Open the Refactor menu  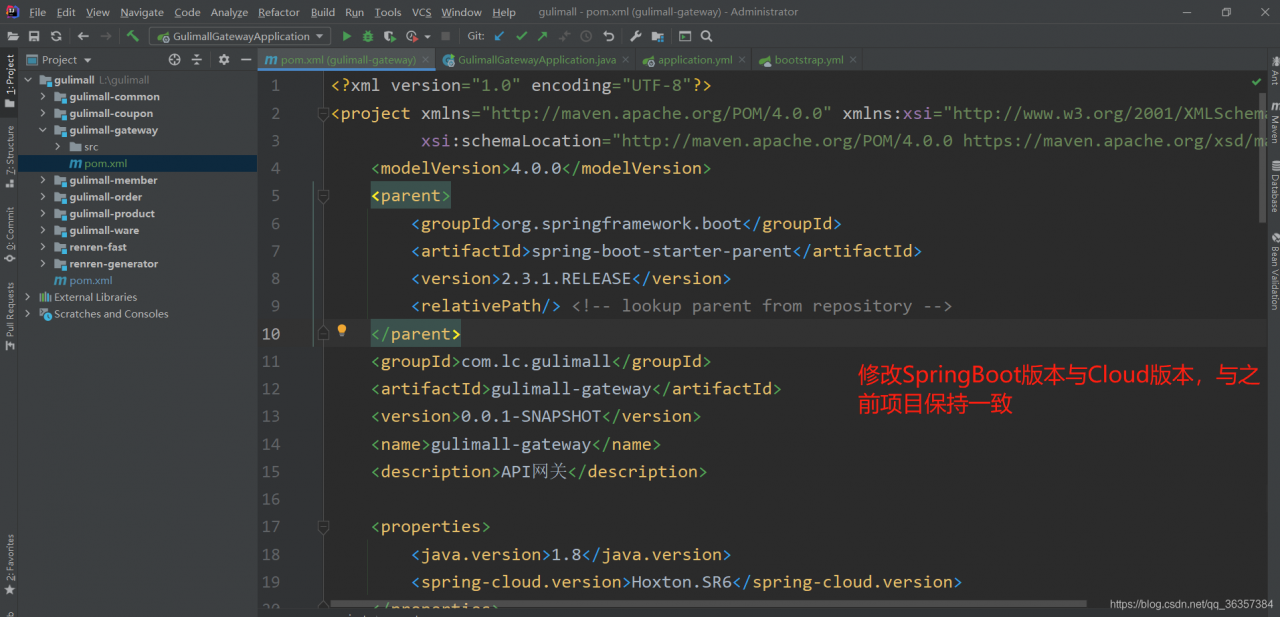click(x=279, y=12)
